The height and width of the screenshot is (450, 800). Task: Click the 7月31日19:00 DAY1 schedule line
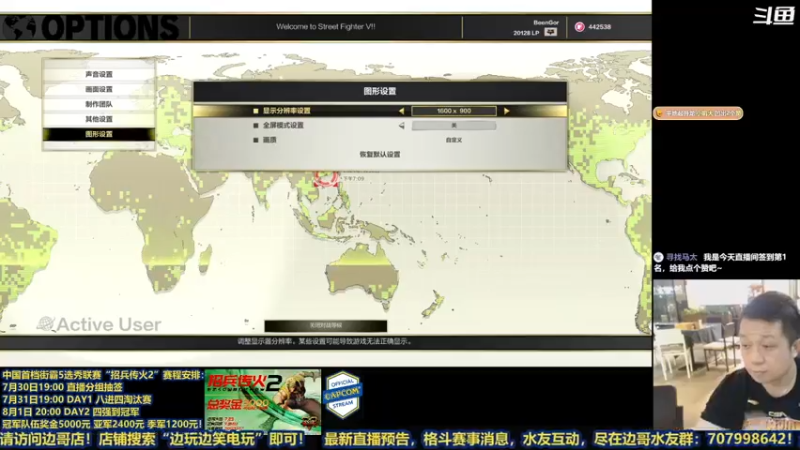coord(77,399)
